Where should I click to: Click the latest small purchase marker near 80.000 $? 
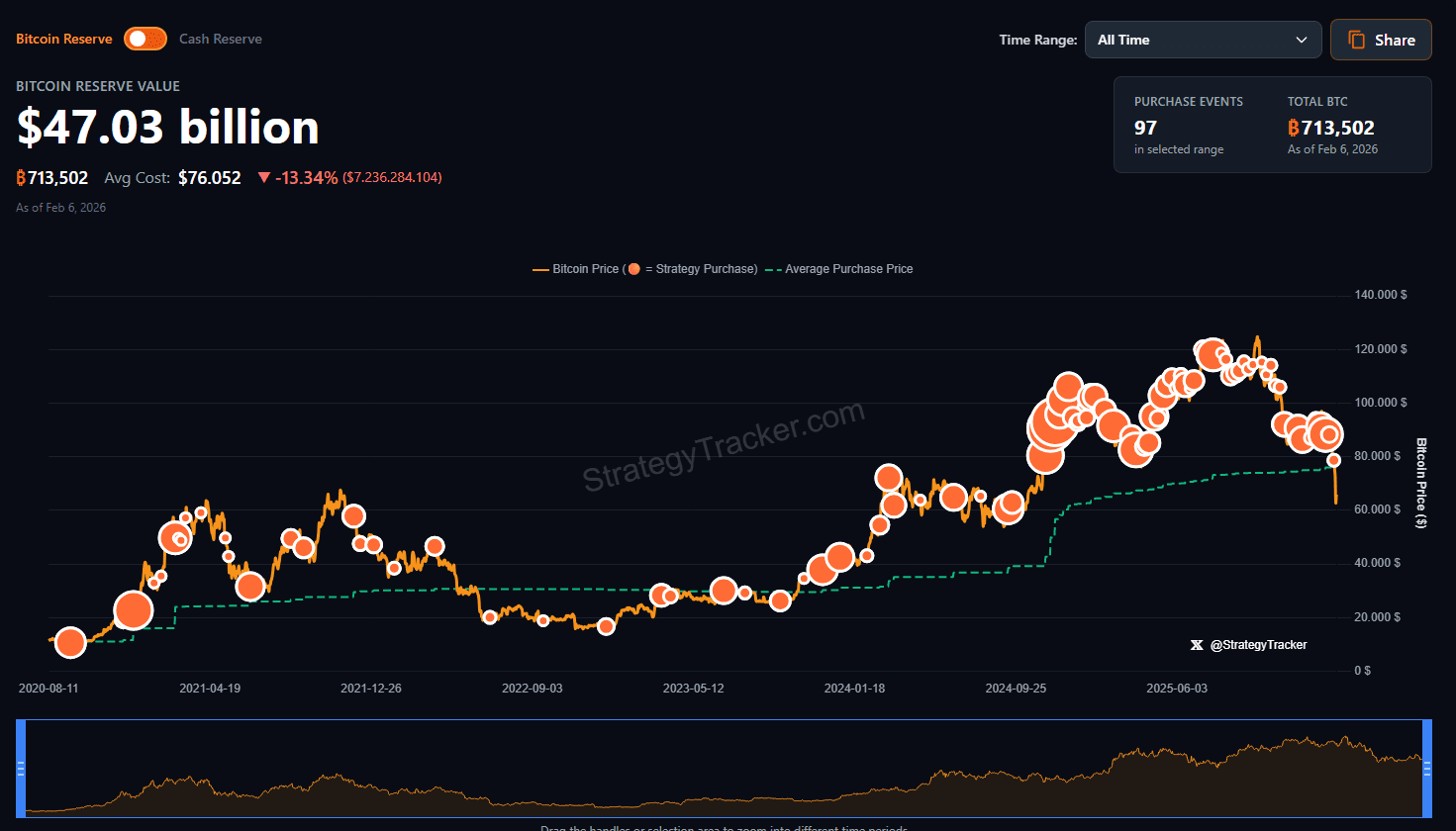1333,460
